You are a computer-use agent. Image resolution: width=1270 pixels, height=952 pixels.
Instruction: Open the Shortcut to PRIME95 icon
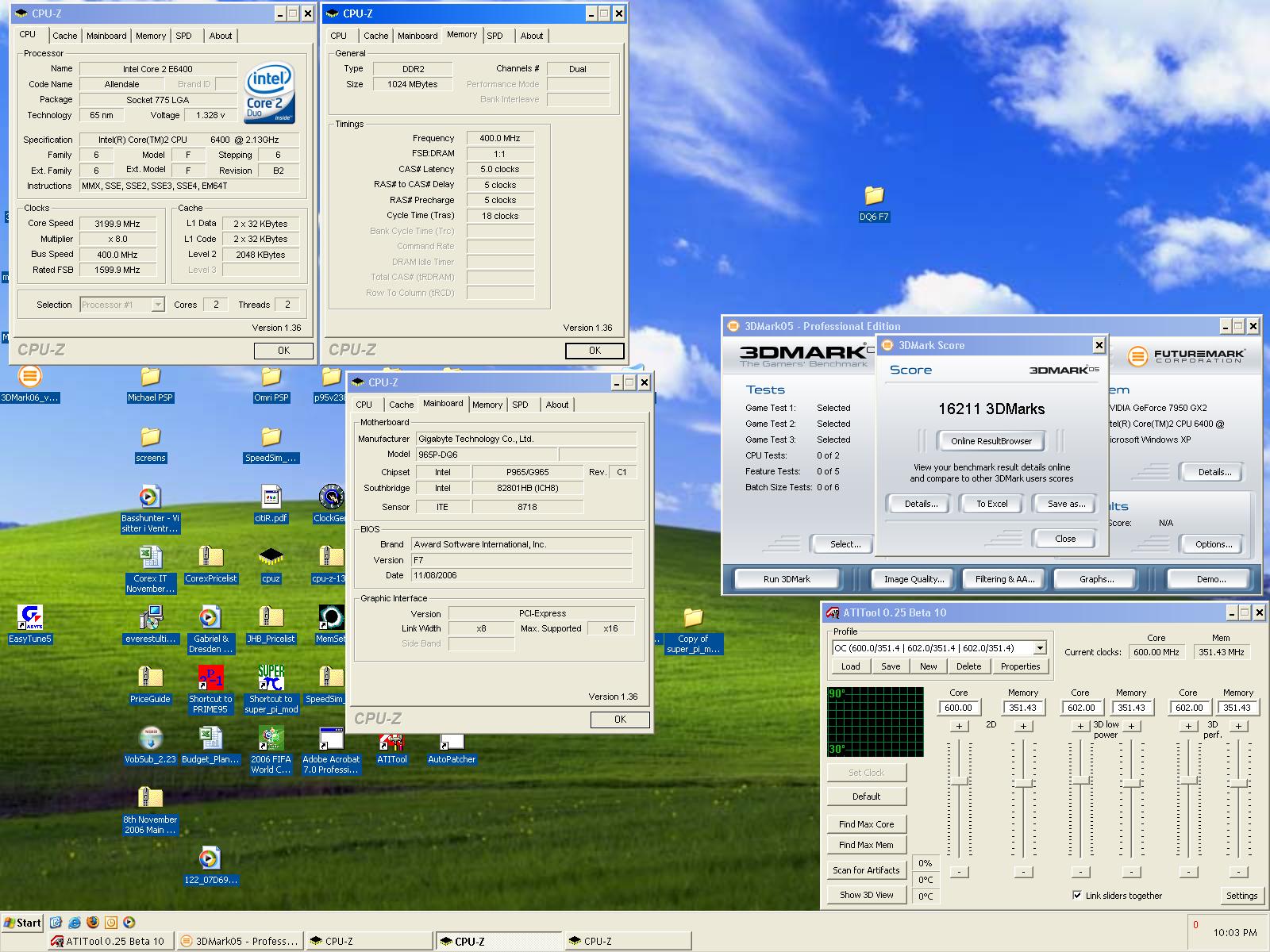(210, 679)
